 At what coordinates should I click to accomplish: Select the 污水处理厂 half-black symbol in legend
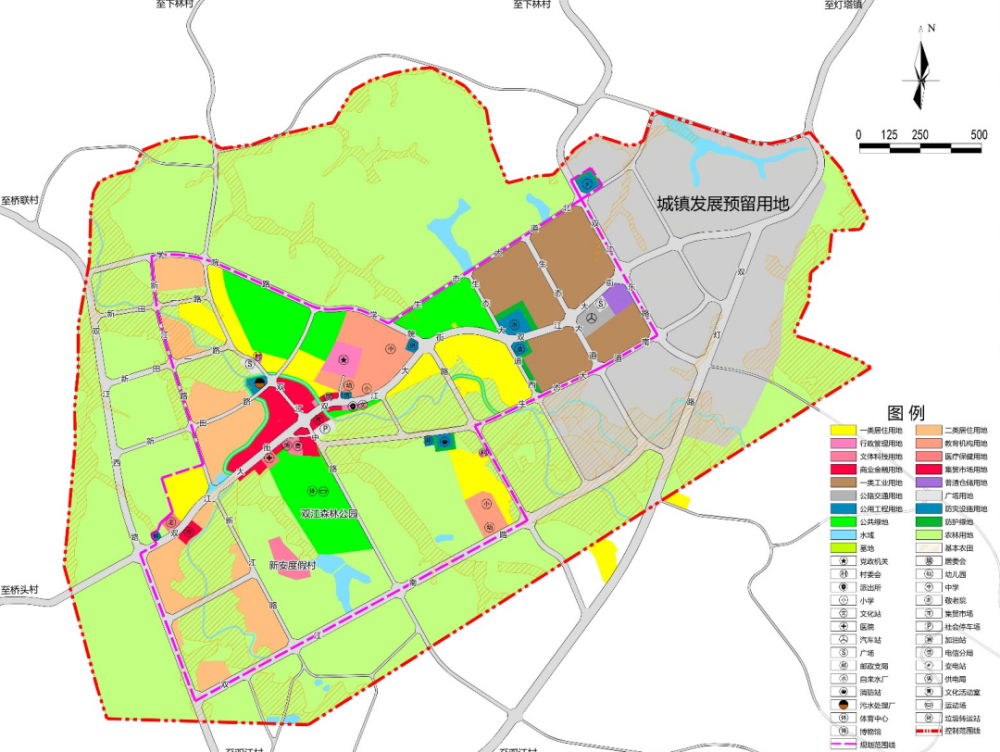pos(843,705)
